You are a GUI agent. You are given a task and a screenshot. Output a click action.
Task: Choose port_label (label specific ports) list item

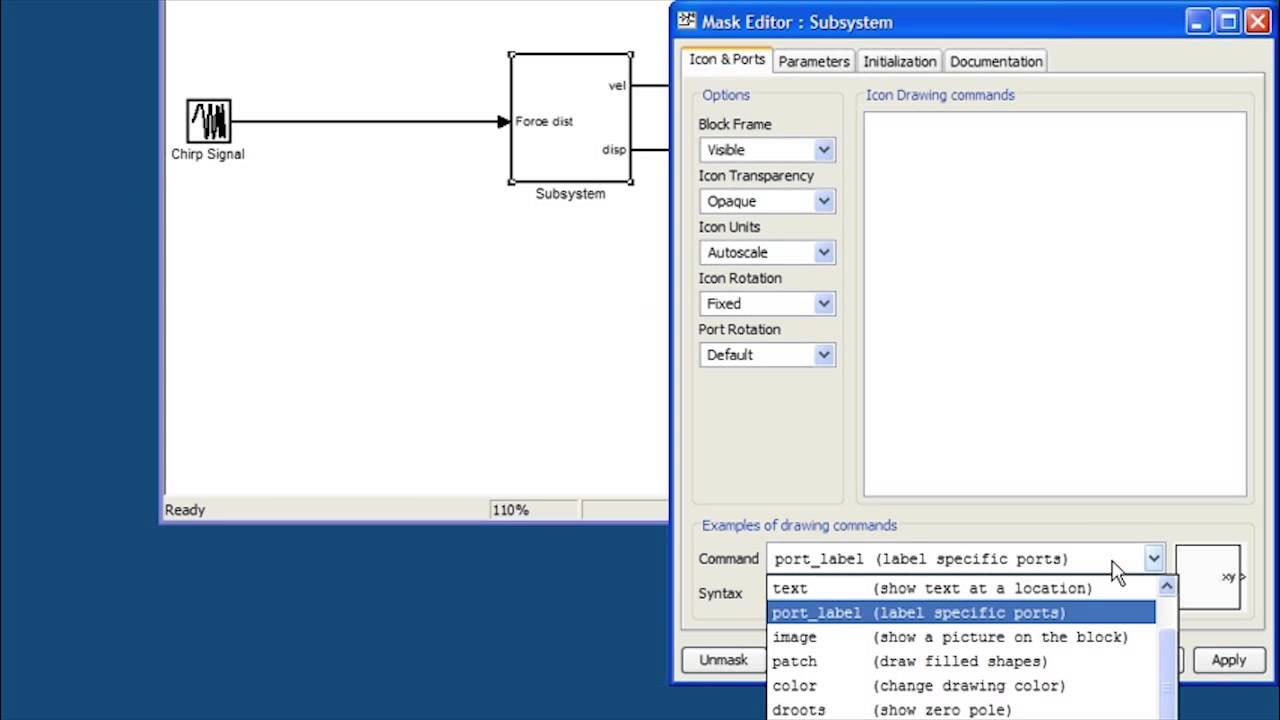point(962,612)
